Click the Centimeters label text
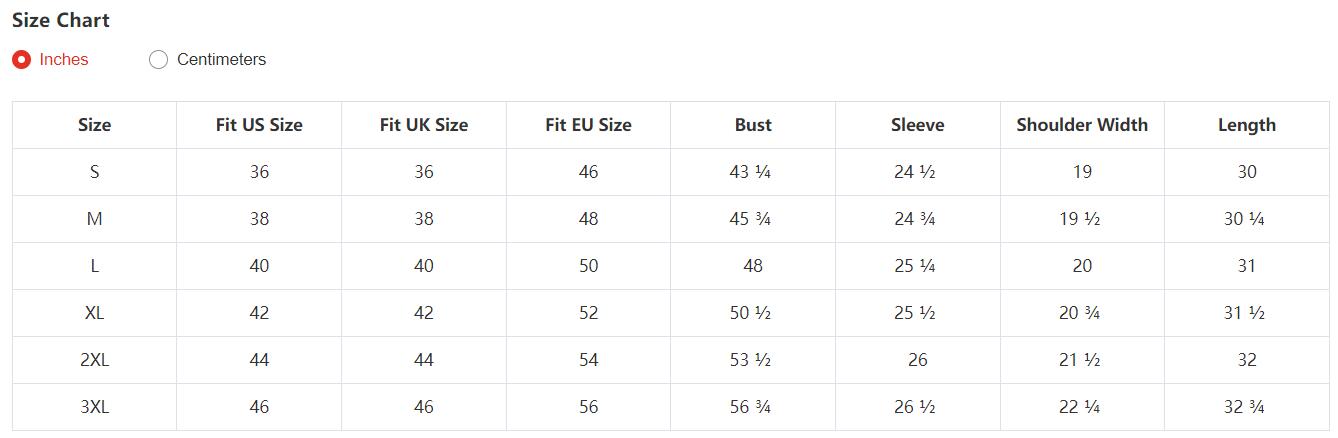This screenshot has width=1338, height=438. 221,60
